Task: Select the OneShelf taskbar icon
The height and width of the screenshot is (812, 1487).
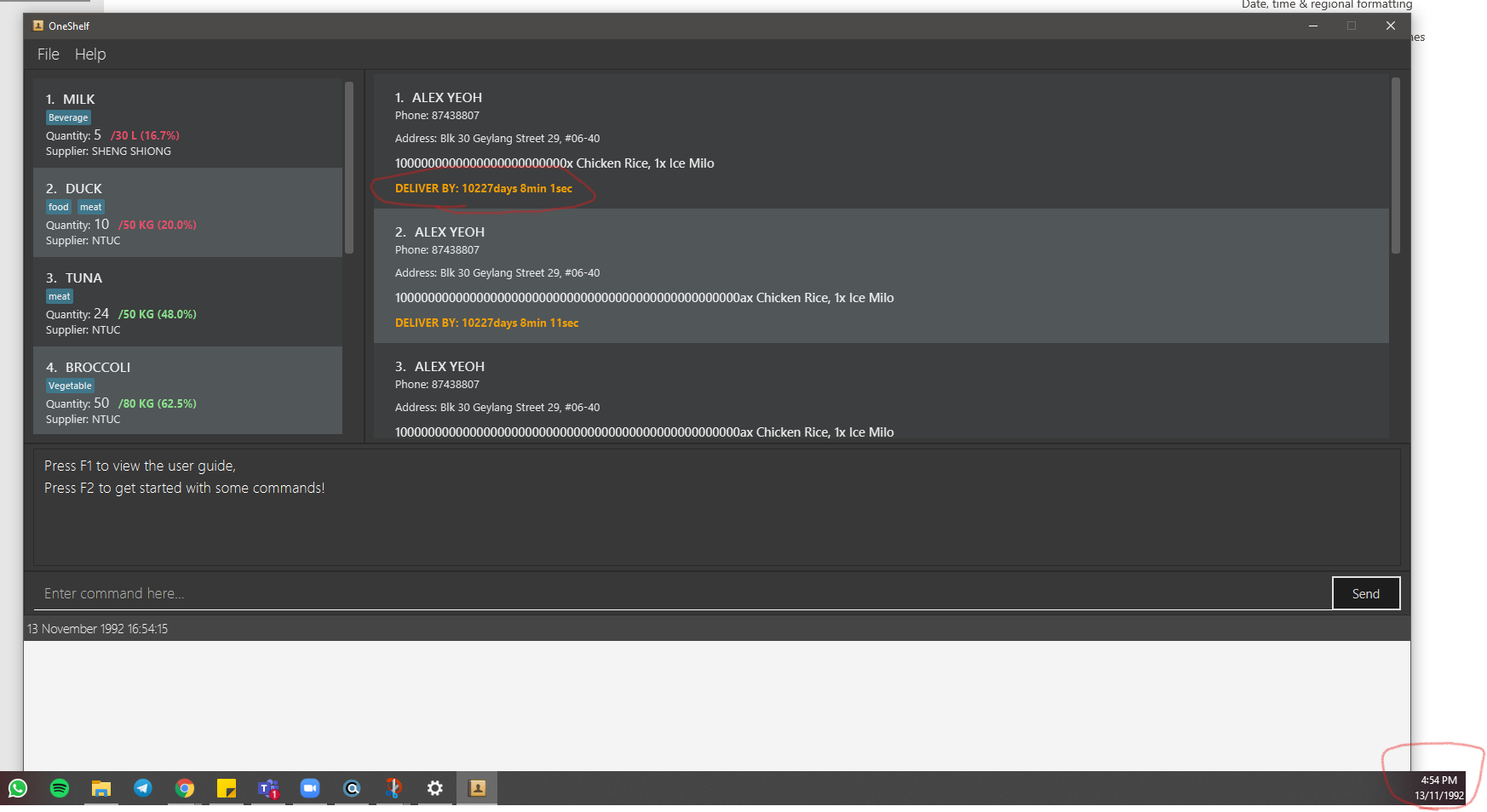Action: (x=478, y=788)
